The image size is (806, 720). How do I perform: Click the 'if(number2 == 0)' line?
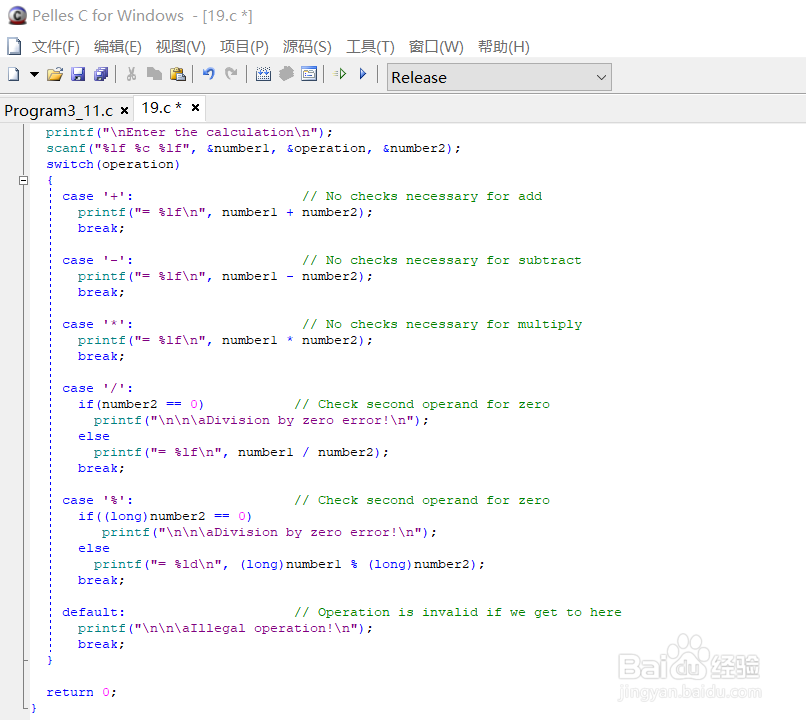(141, 404)
